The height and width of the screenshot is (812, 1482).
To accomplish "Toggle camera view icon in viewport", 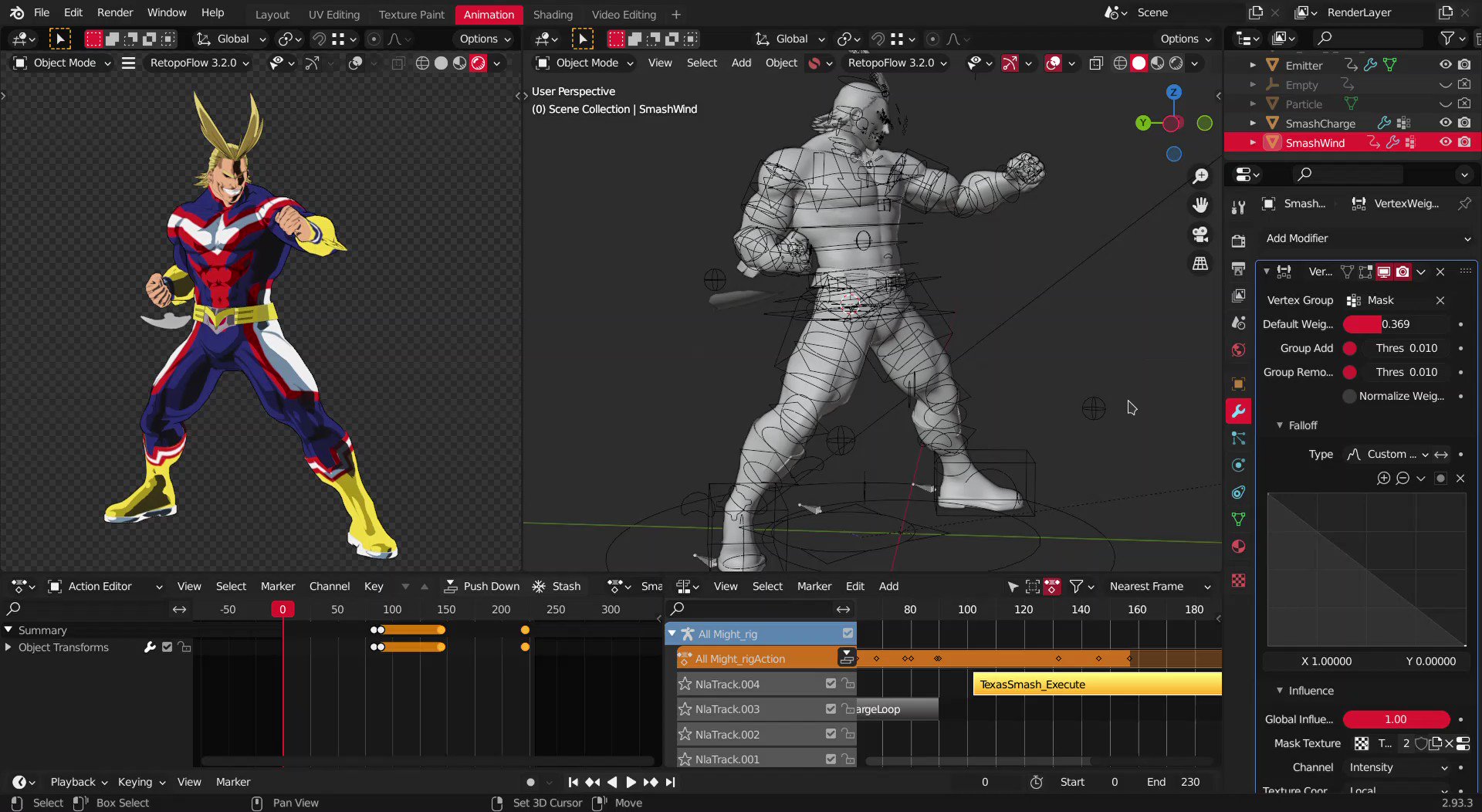I will [x=1200, y=234].
